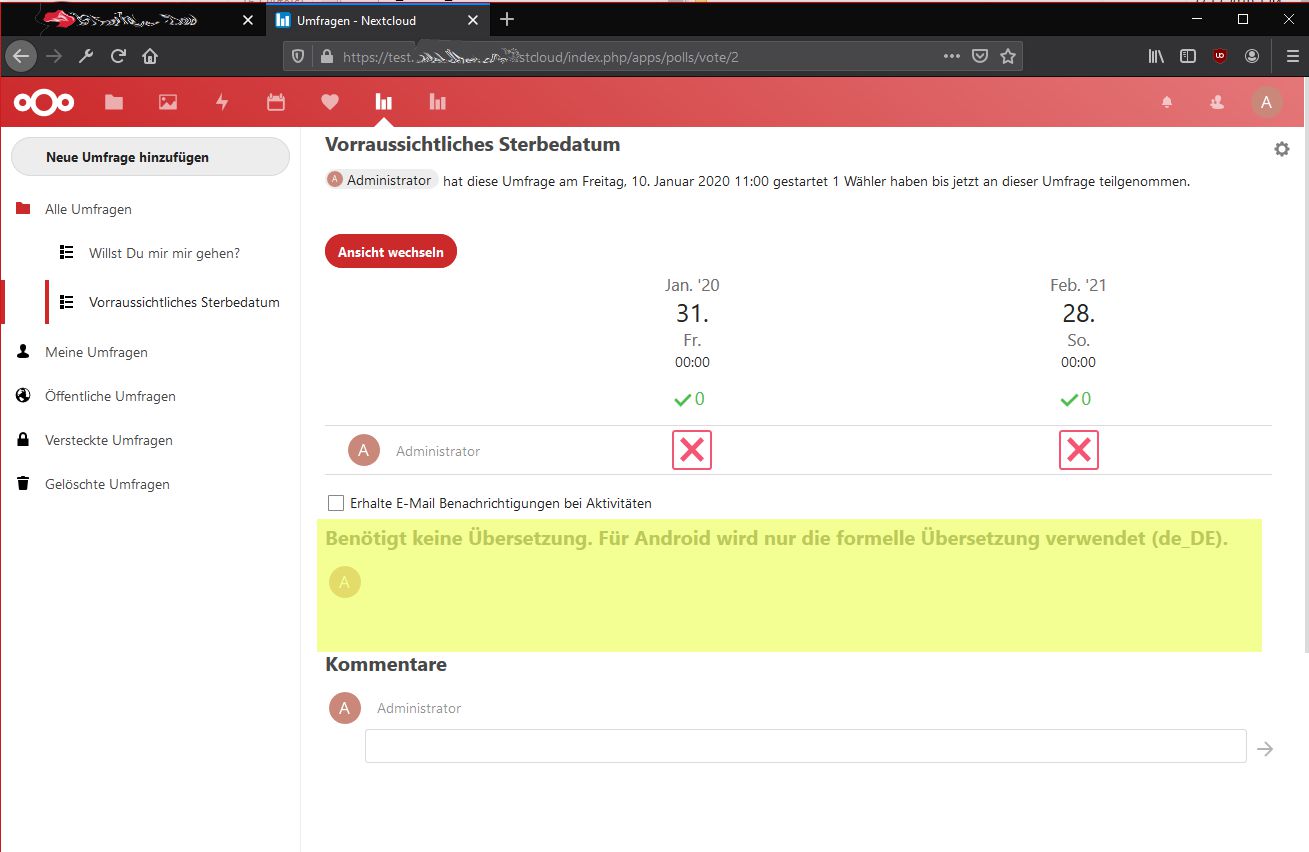Open the notifications bell
1309x852 pixels.
click(x=1167, y=102)
